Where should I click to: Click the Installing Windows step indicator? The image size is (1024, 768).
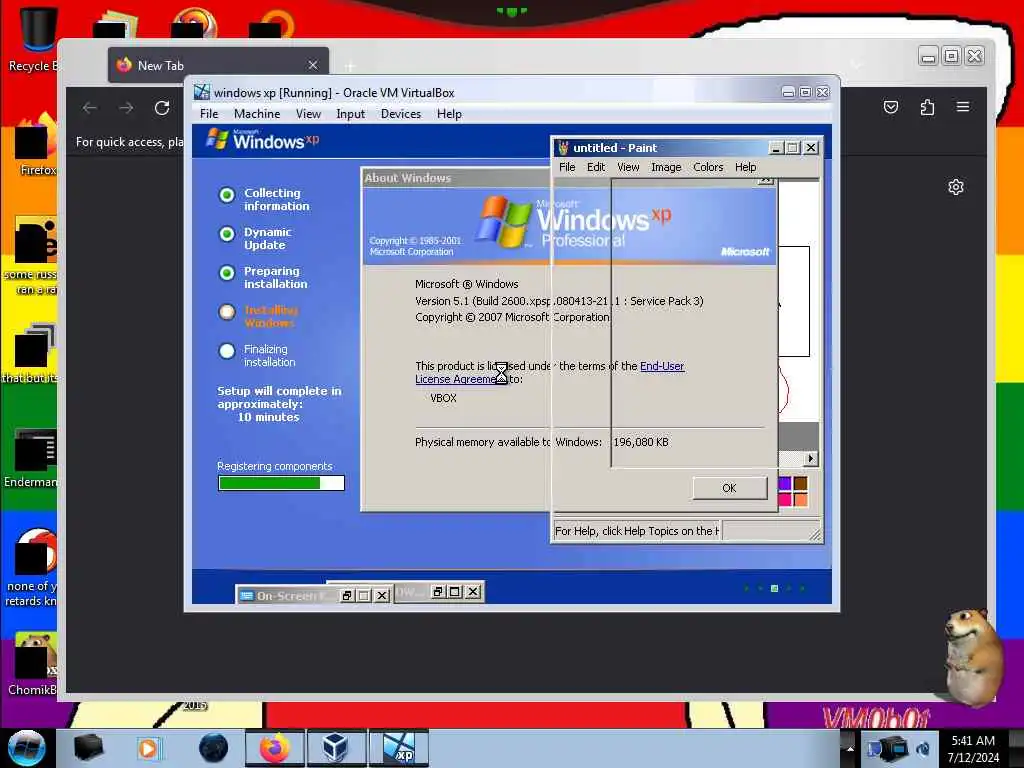pyautogui.click(x=227, y=312)
